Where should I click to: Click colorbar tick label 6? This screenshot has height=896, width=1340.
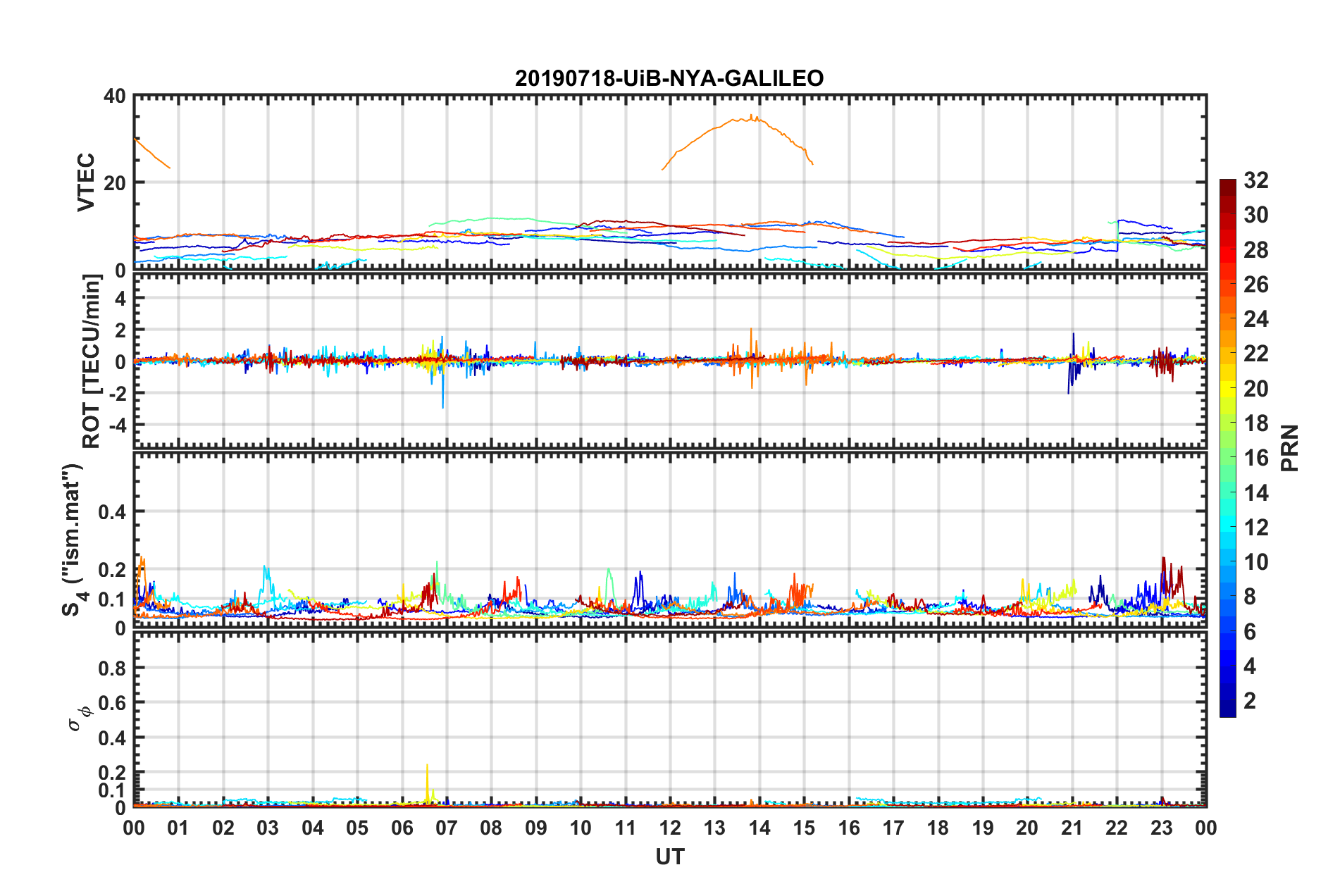pyautogui.click(x=1250, y=632)
